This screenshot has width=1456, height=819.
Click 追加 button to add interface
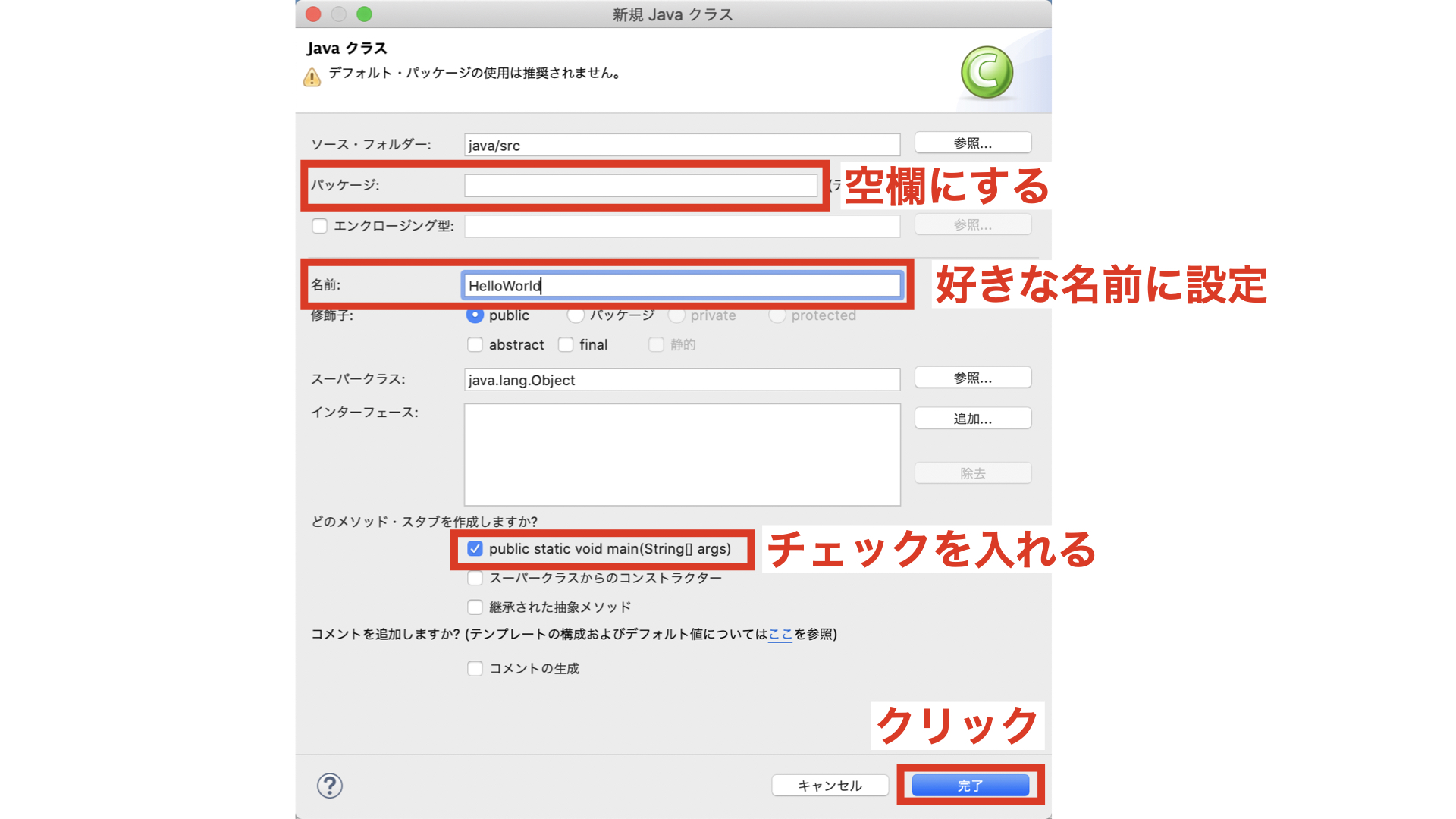973,419
